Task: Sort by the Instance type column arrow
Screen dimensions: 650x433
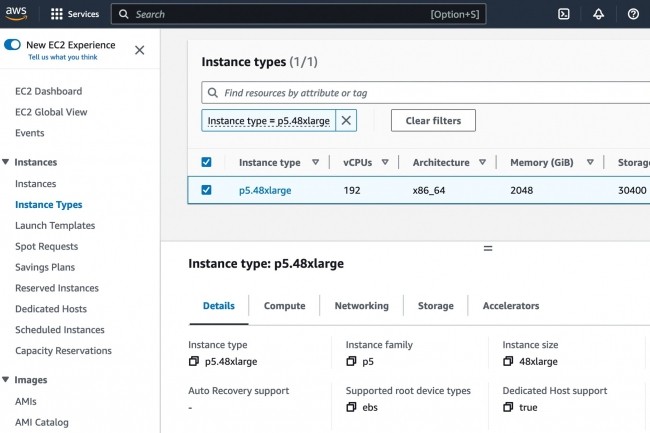Action: pos(315,162)
